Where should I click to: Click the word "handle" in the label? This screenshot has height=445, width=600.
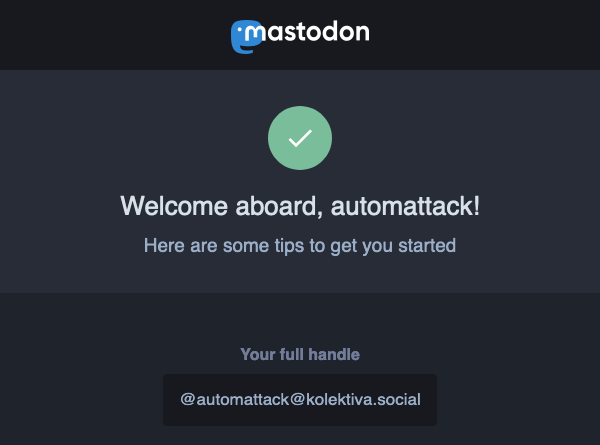click(x=334, y=354)
